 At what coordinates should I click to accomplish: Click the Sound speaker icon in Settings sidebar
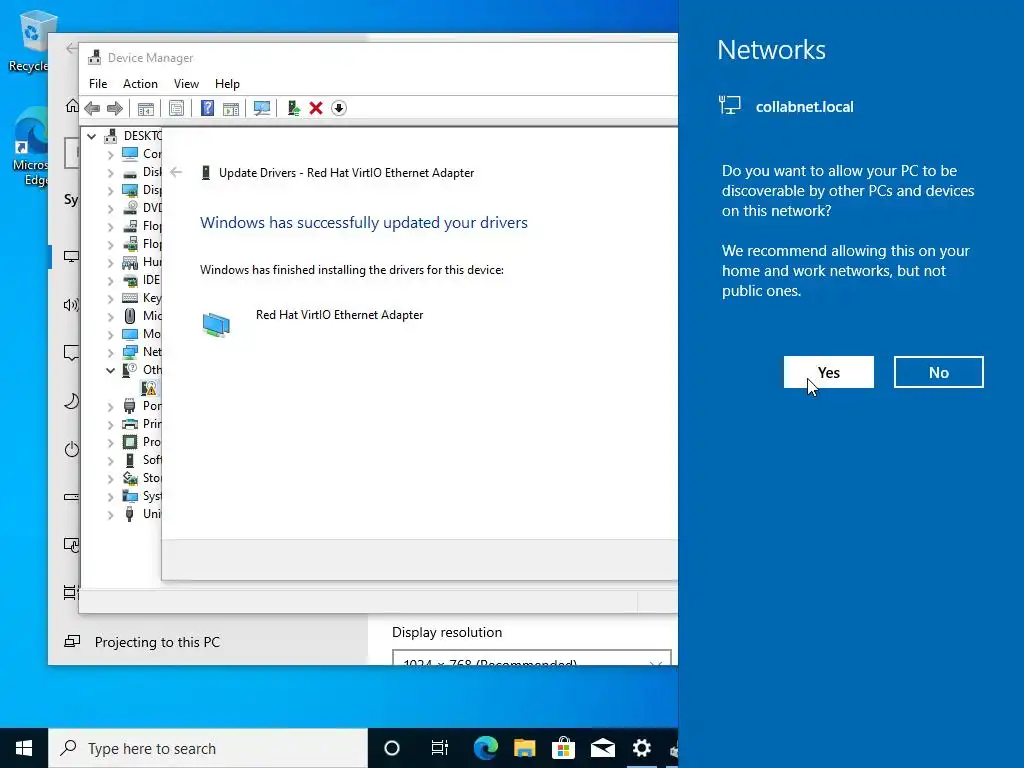click(x=71, y=304)
